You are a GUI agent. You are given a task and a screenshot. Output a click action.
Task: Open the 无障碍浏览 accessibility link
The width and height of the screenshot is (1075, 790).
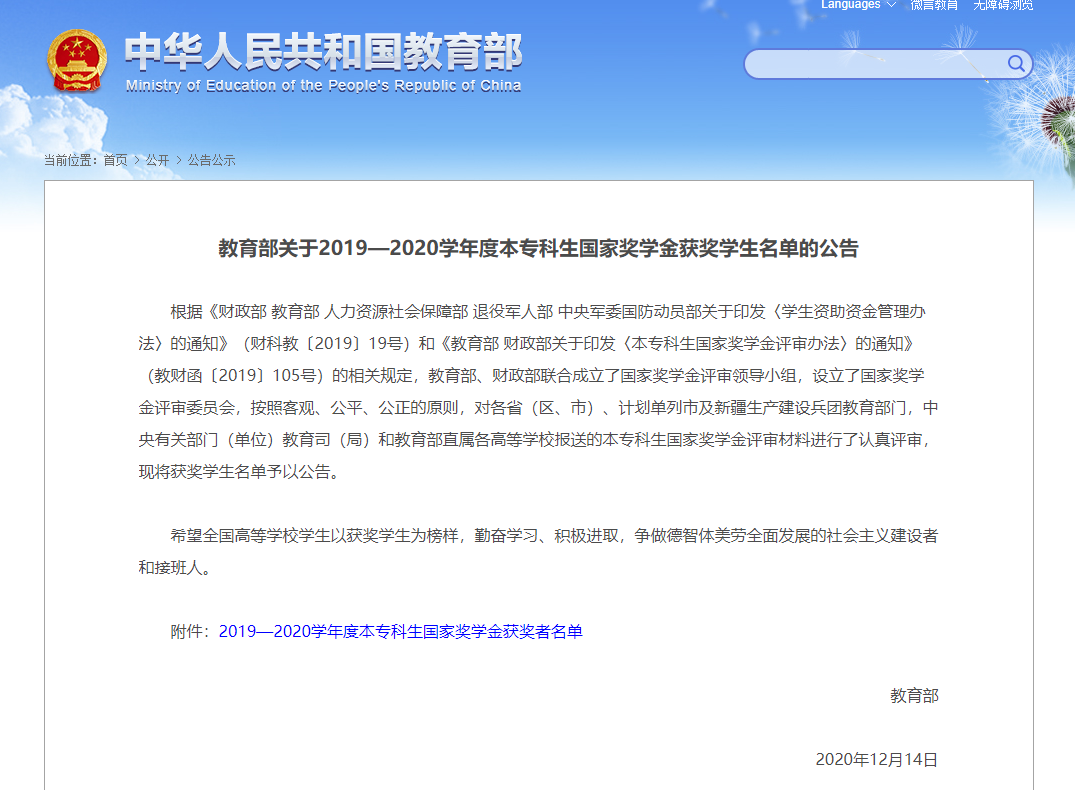[x=1003, y=5]
